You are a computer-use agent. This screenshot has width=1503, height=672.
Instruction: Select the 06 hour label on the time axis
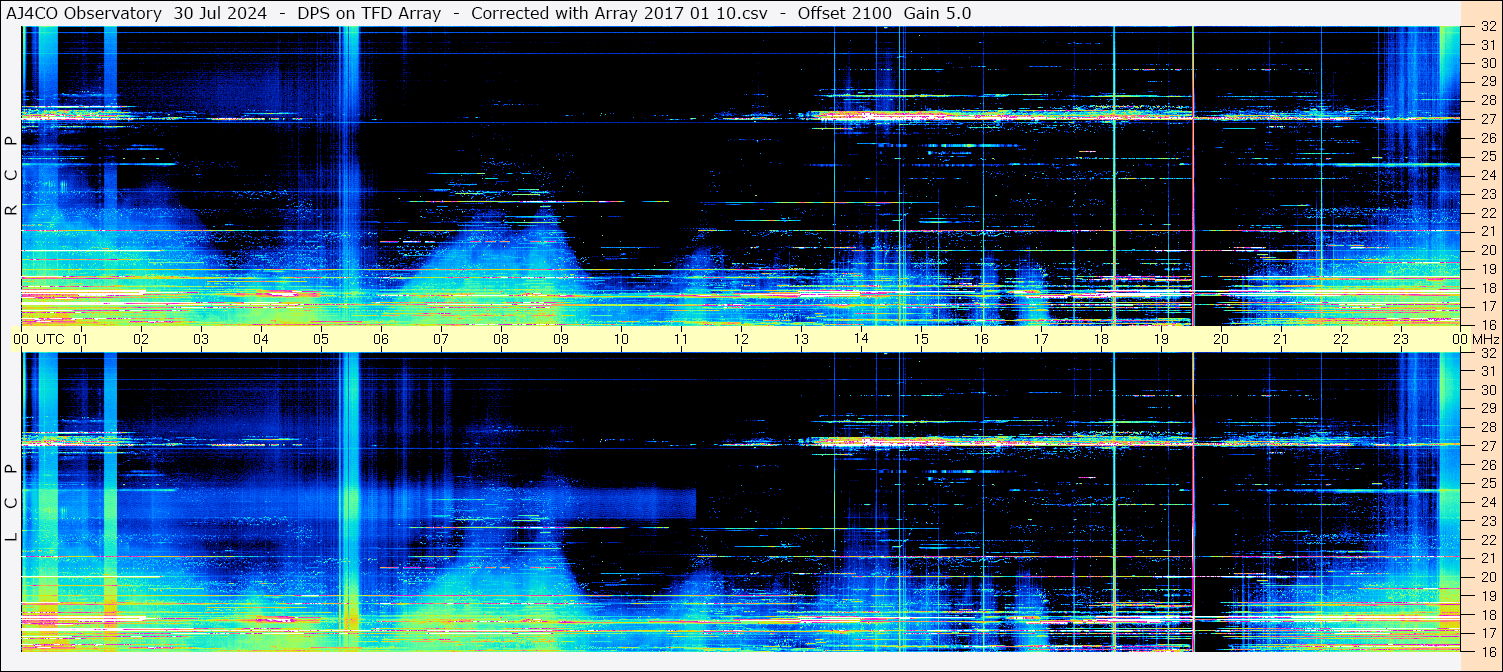point(381,339)
